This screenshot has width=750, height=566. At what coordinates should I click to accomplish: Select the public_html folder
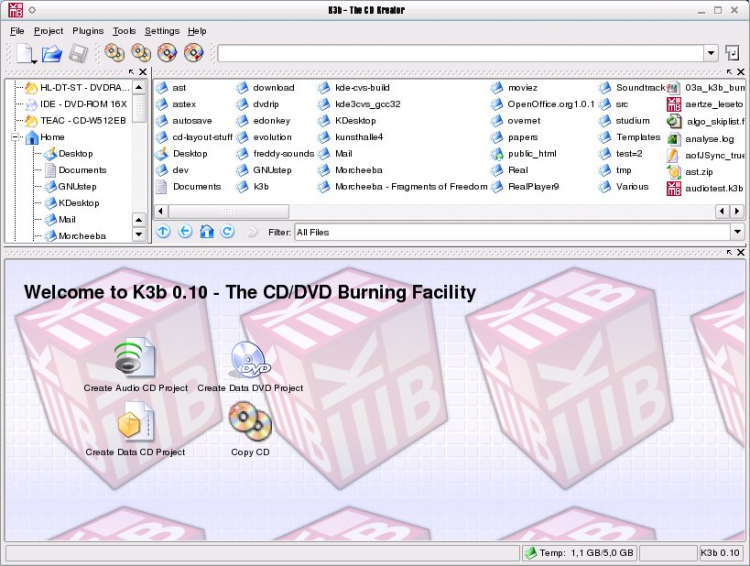click(524, 154)
